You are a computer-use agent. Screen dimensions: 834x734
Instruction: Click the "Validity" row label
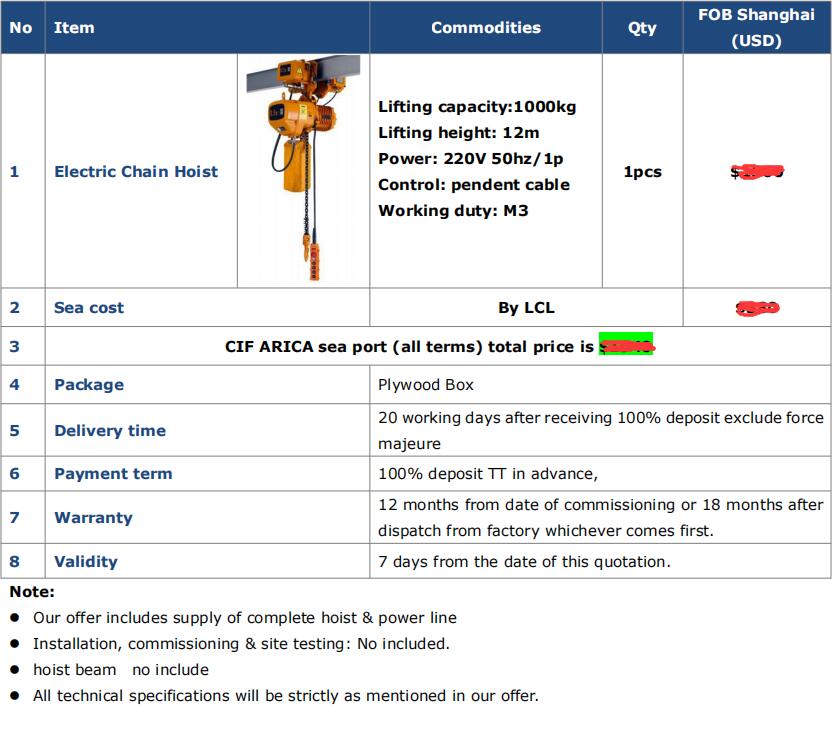pyautogui.click(x=86, y=562)
